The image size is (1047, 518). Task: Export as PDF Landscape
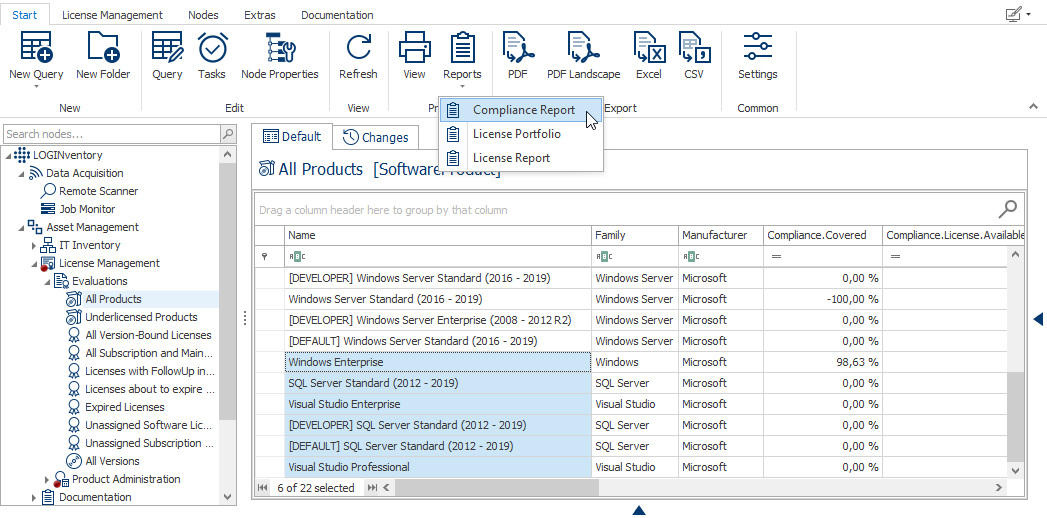(584, 48)
